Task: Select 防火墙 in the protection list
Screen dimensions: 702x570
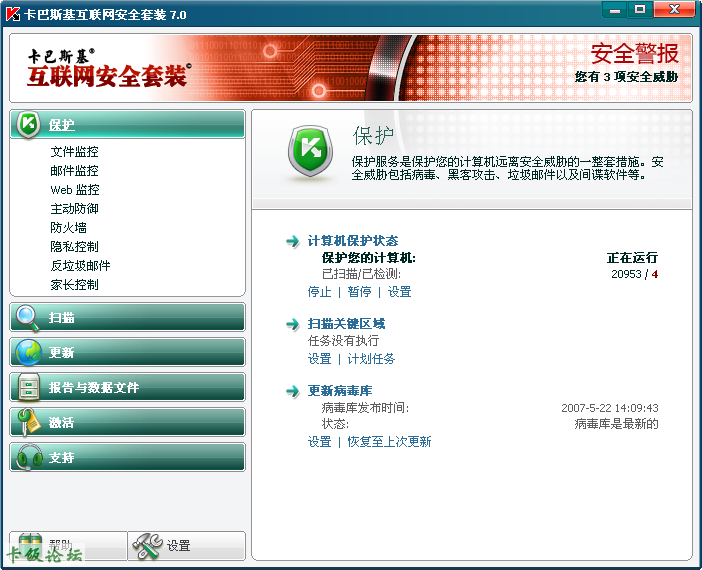Action: click(x=68, y=227)
